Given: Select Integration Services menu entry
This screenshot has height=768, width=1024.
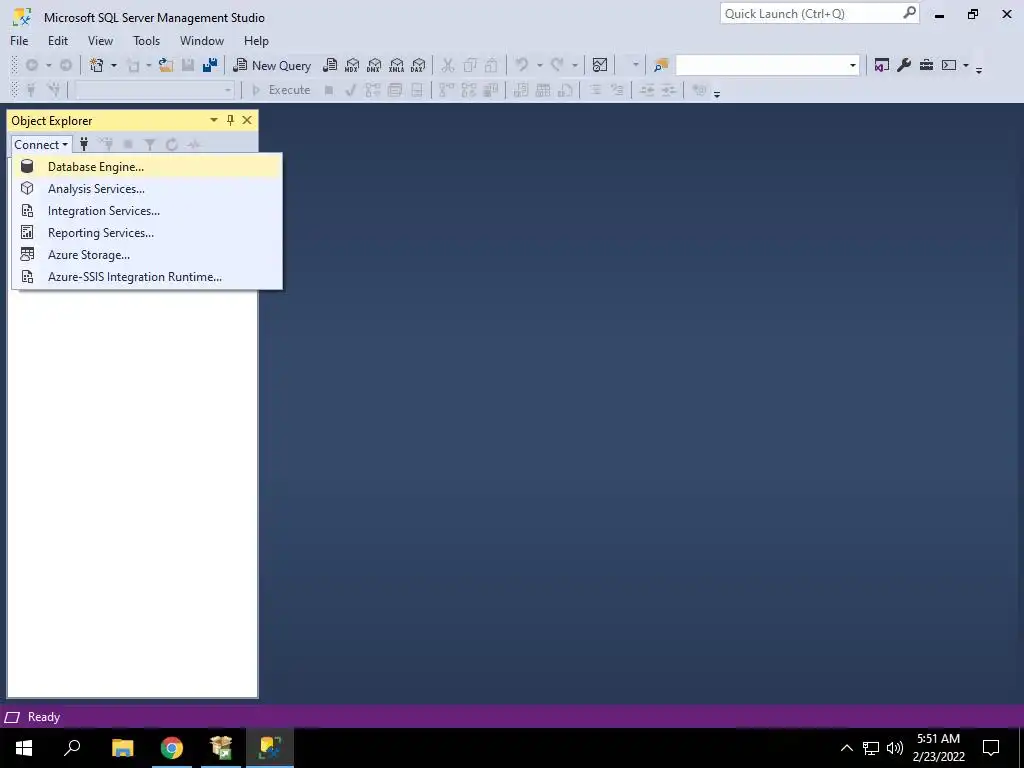Looking at the screenshot, I should [x=148, y=211].
